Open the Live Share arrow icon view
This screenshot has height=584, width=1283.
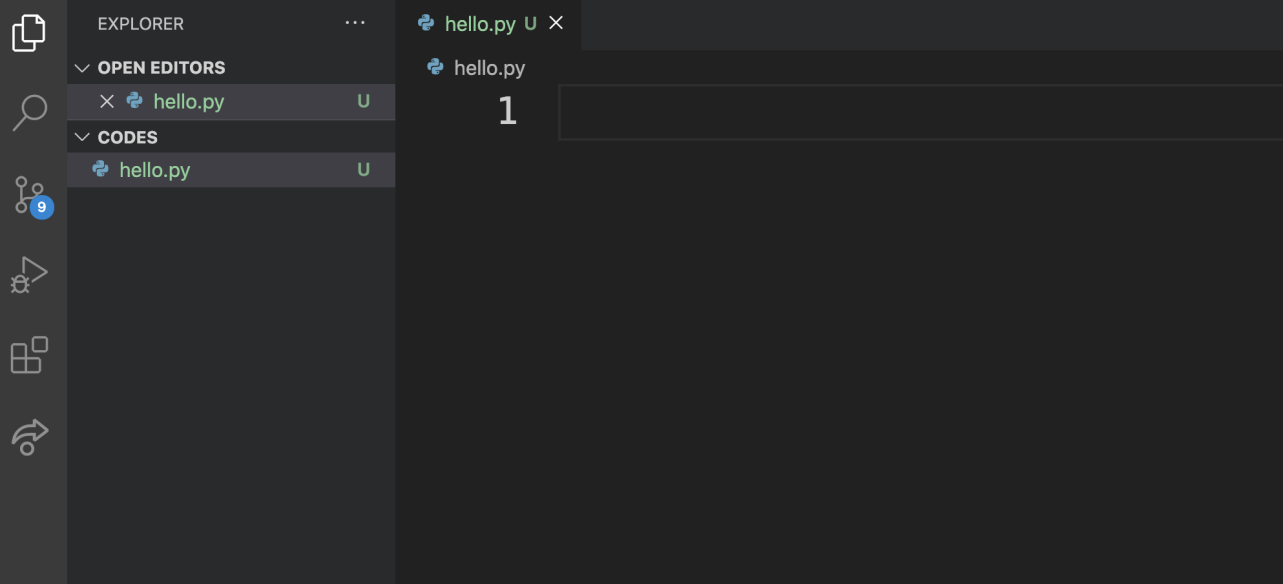[29, 436]
